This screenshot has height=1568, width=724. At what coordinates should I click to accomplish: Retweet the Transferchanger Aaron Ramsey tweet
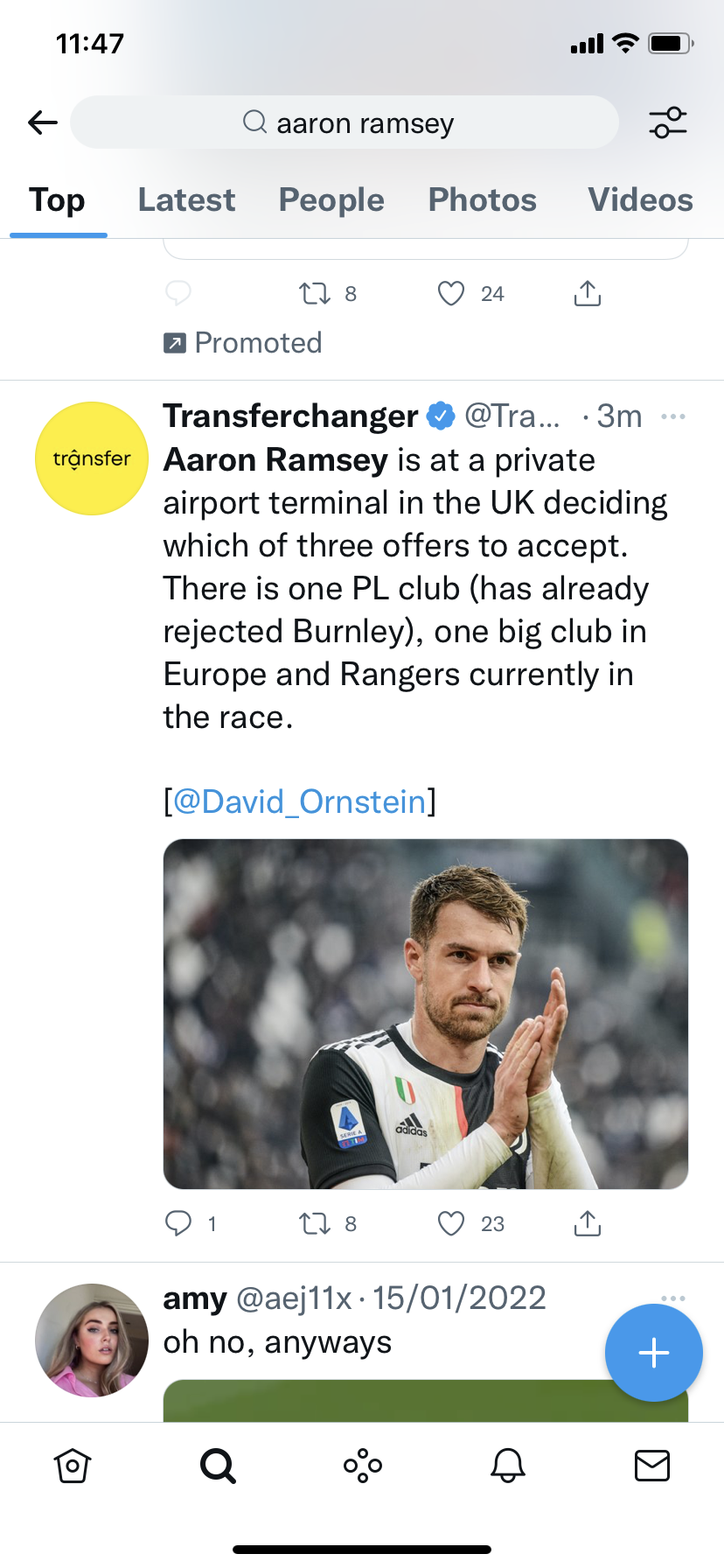(315, 1222)
